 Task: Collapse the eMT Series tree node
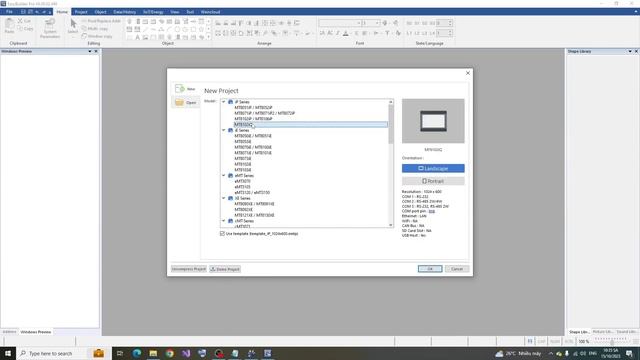224,176
